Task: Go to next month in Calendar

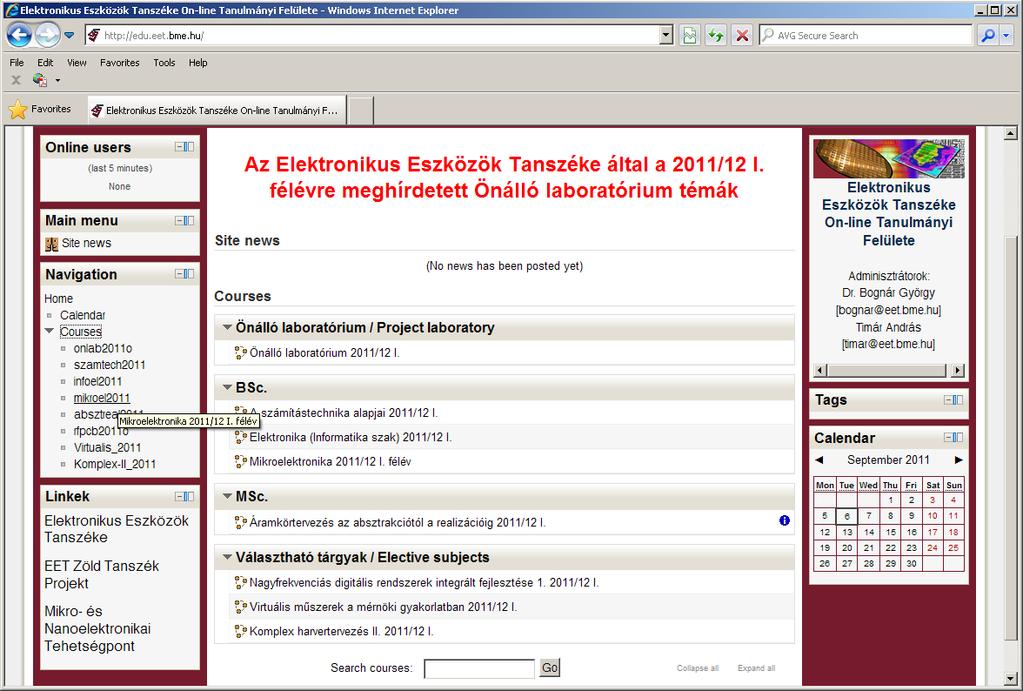Action: coord(958,460)
